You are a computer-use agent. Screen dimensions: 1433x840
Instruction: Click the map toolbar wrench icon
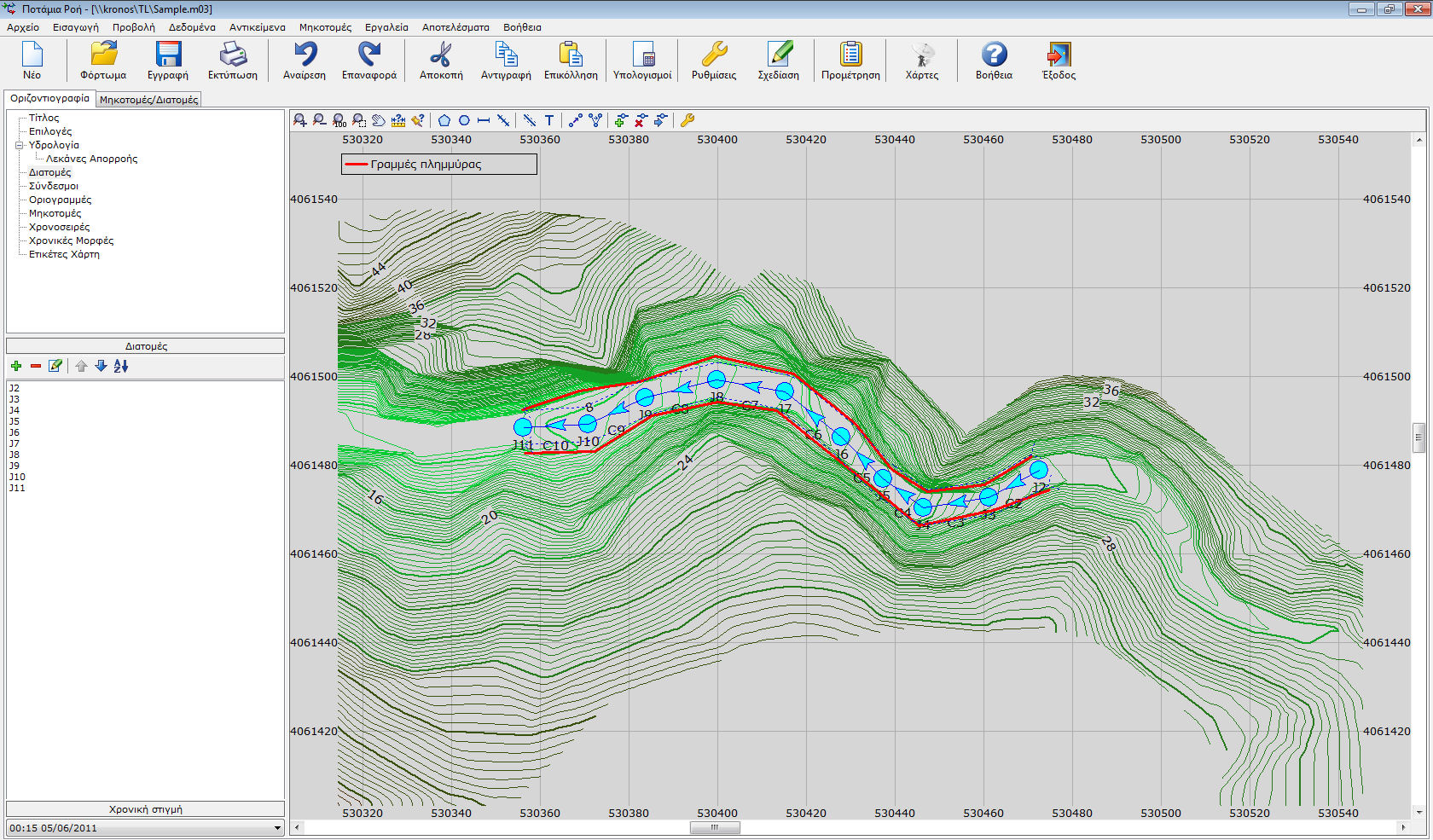coord(687,120)
